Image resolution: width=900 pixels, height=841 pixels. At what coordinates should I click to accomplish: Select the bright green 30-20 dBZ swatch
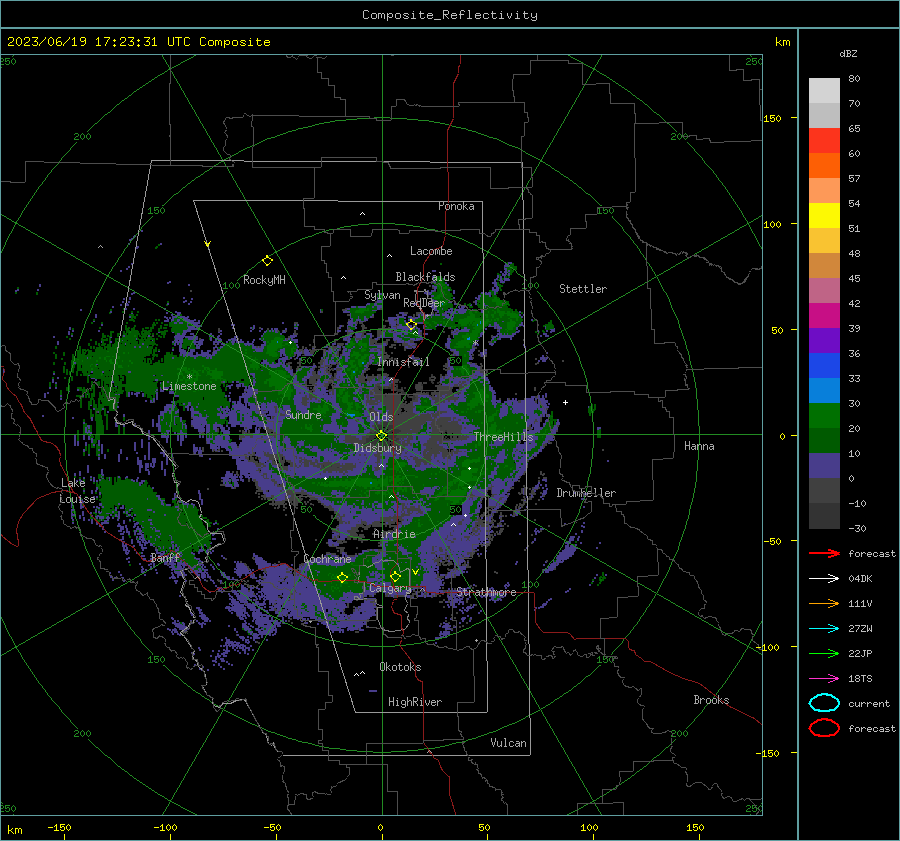click(824, 416)
